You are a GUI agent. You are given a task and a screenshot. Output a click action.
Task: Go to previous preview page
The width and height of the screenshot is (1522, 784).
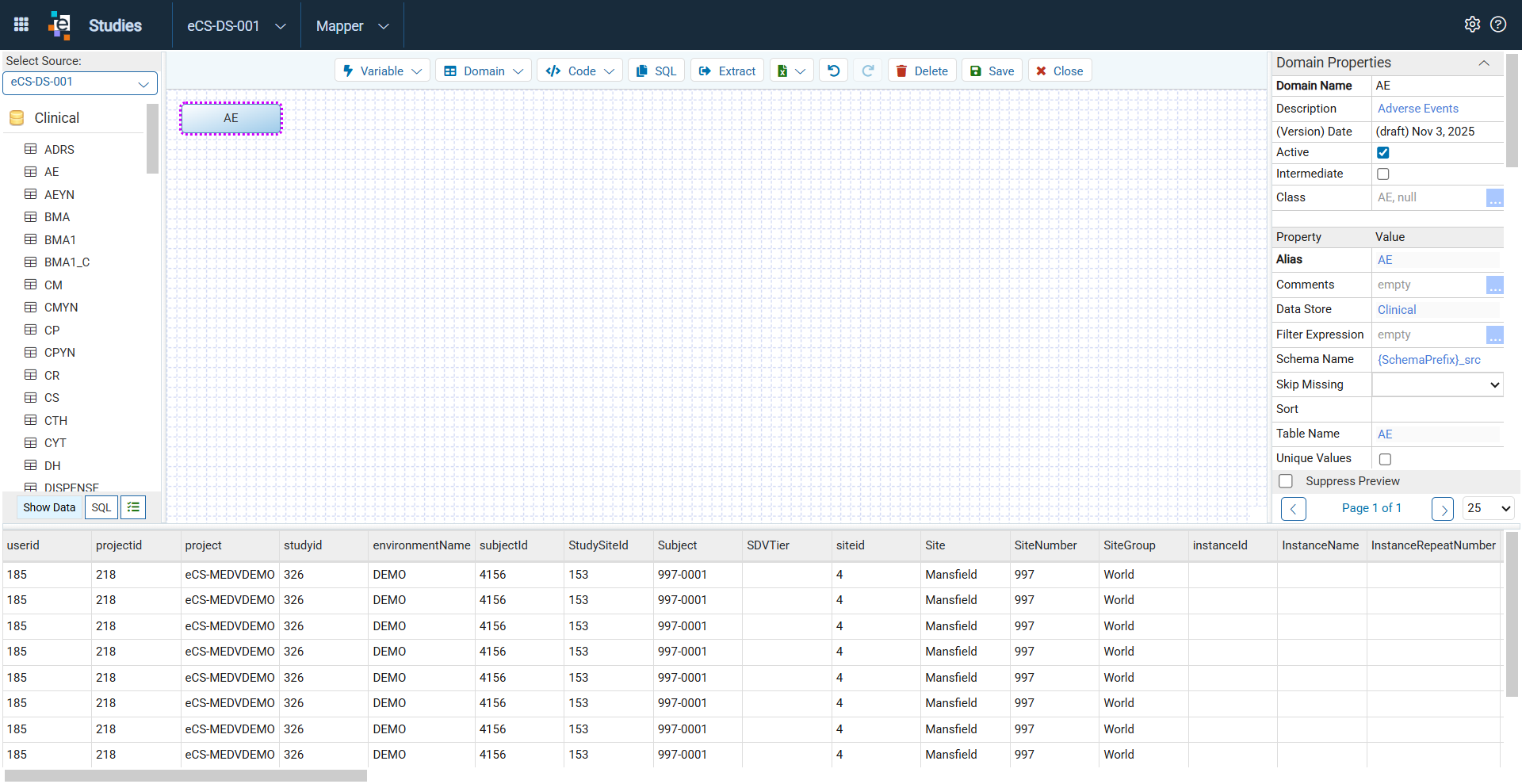pos(1293,509)
